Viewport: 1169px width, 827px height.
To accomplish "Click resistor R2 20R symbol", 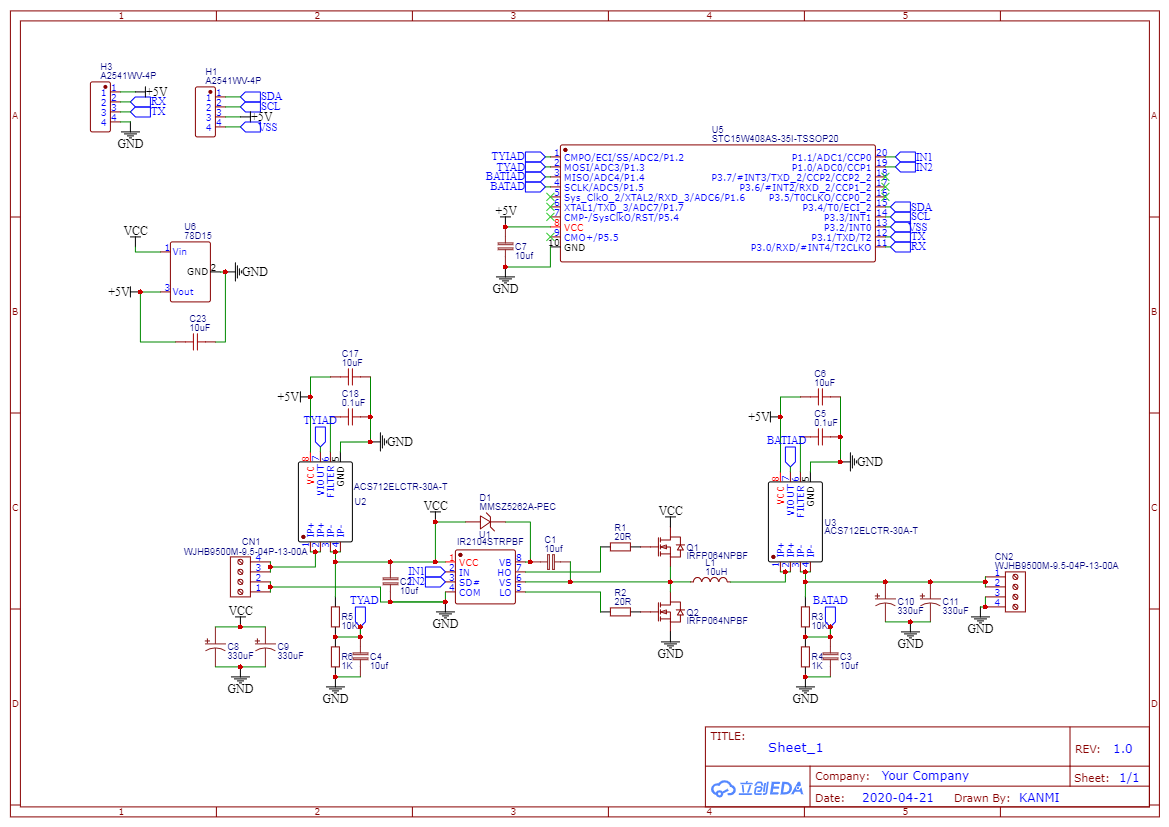I will click(x=620, y=611).
